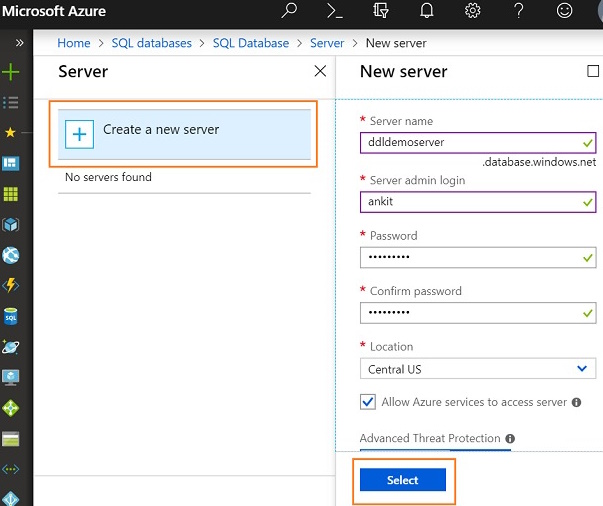The width and height of the screenshot is (603, 506).
Task: Click the Password field
Action: [478, 257]
